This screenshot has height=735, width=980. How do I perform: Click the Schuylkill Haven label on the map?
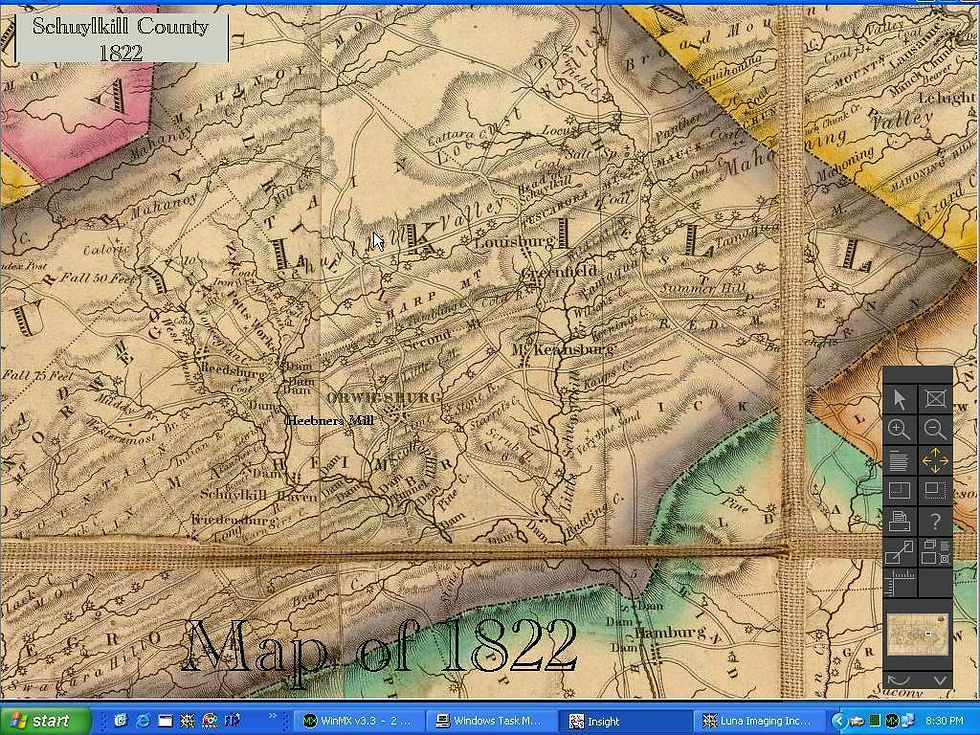coord(259,495)
